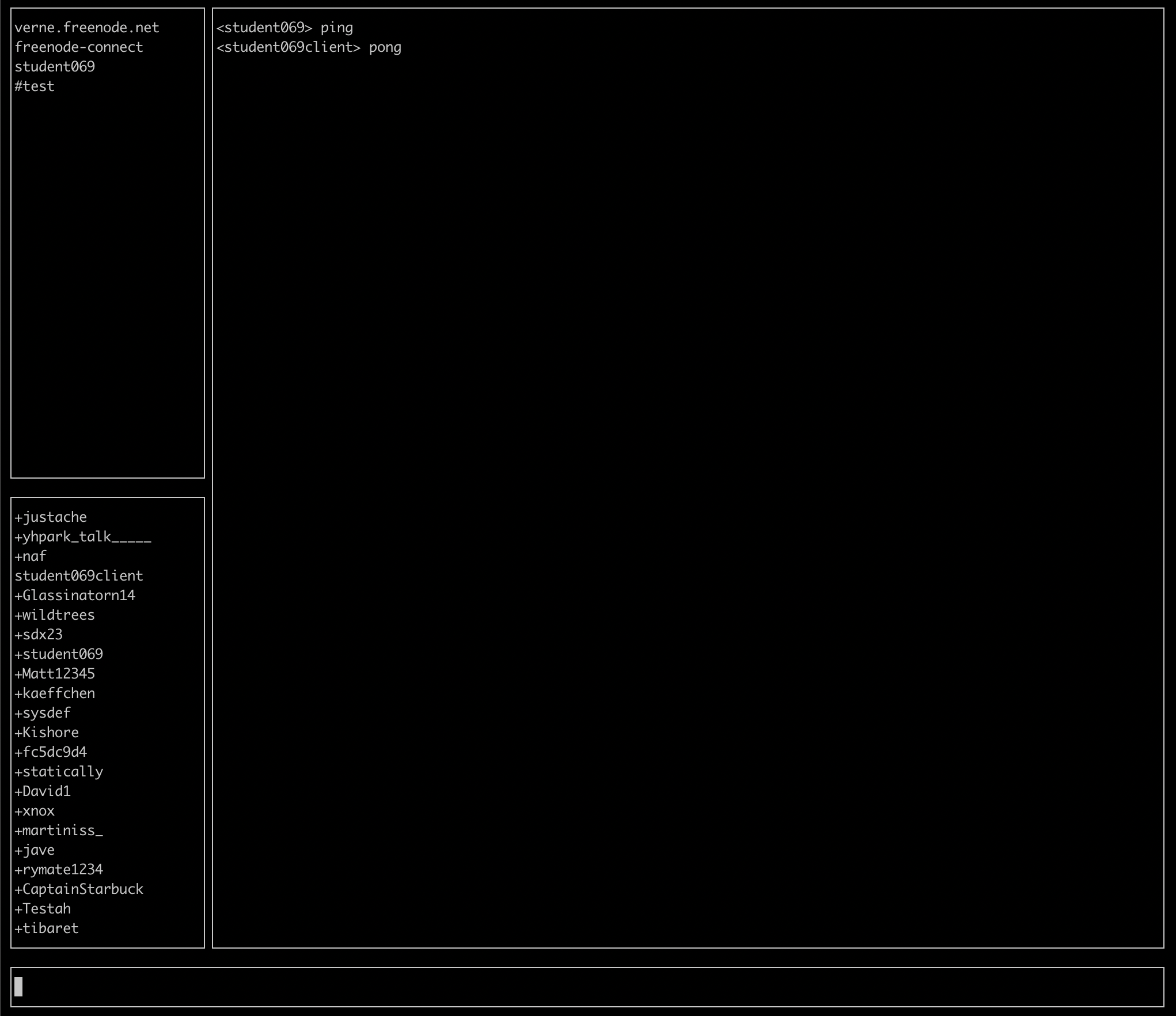The image size is (1176, 1016).
Task: Select user Matt12345 in nick list
Action: tap(55, 674)
